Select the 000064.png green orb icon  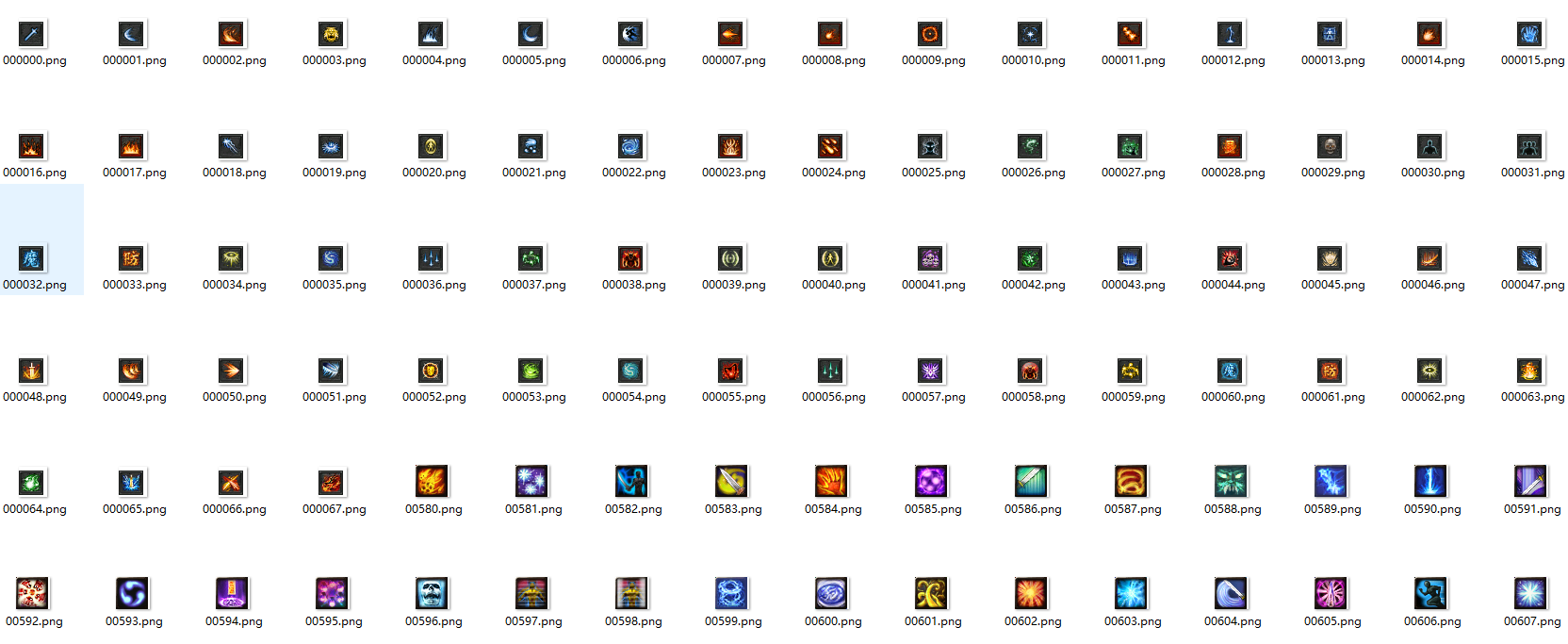pos(32,484)
